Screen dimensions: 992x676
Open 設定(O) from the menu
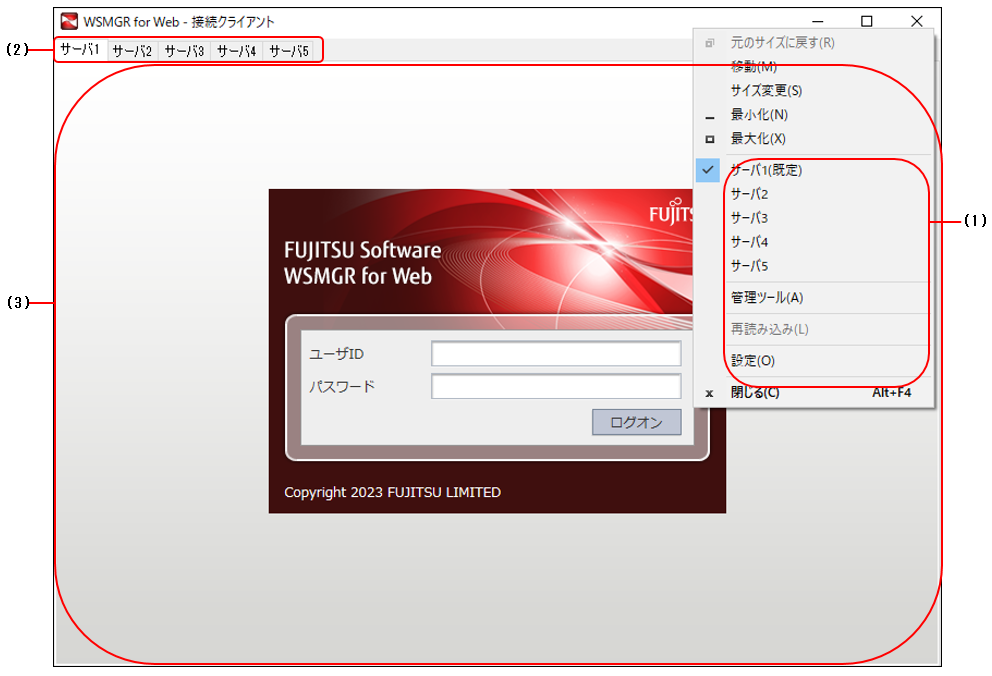(x=752, y=361)
